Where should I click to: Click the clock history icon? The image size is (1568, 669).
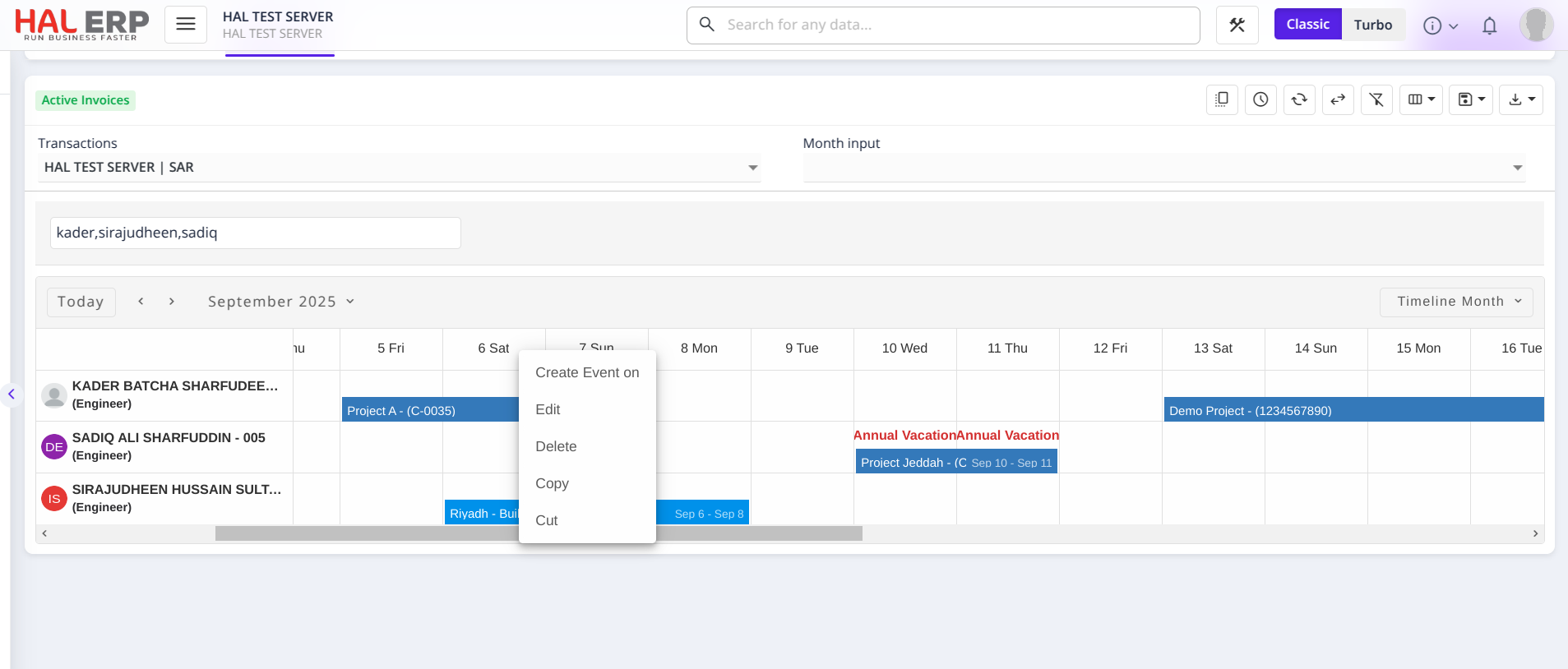tap(1260, 100)
